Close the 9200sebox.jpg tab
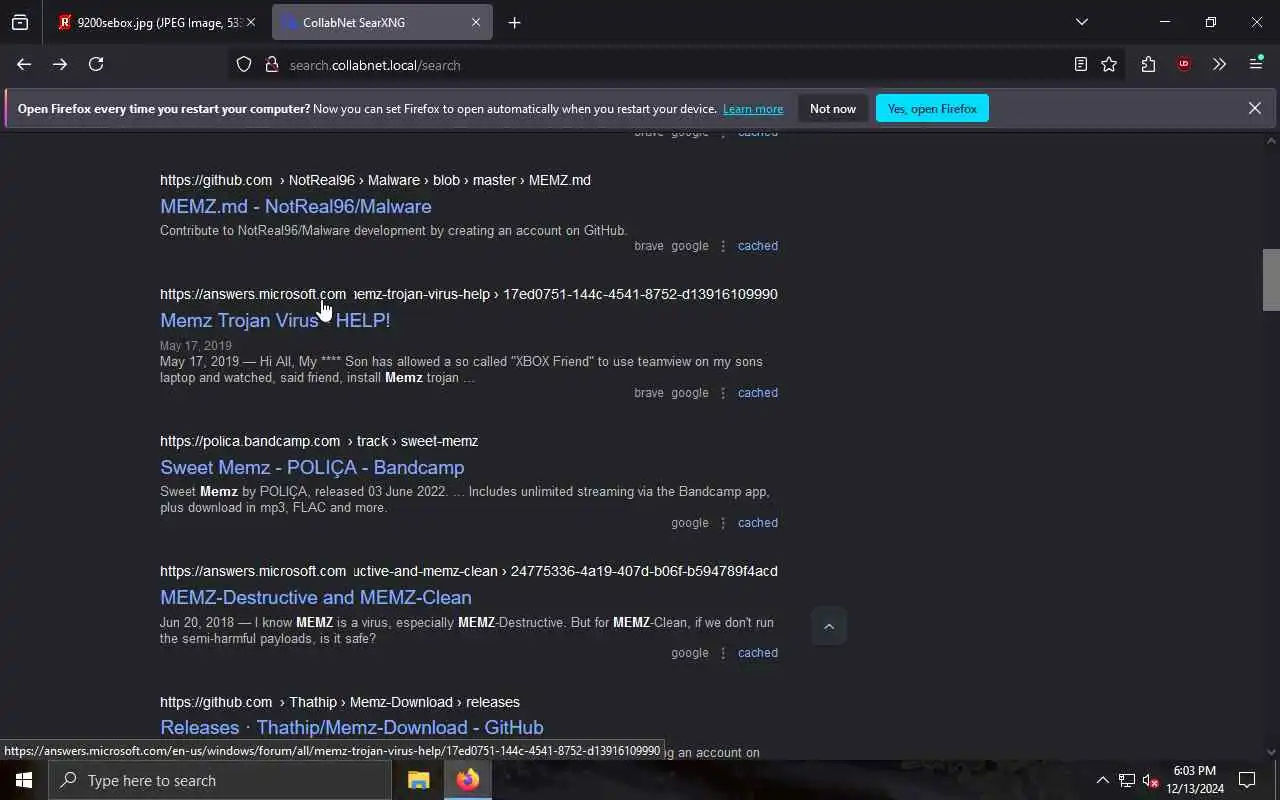This screenshot has height=800, width=1280. tap(250, 22)
